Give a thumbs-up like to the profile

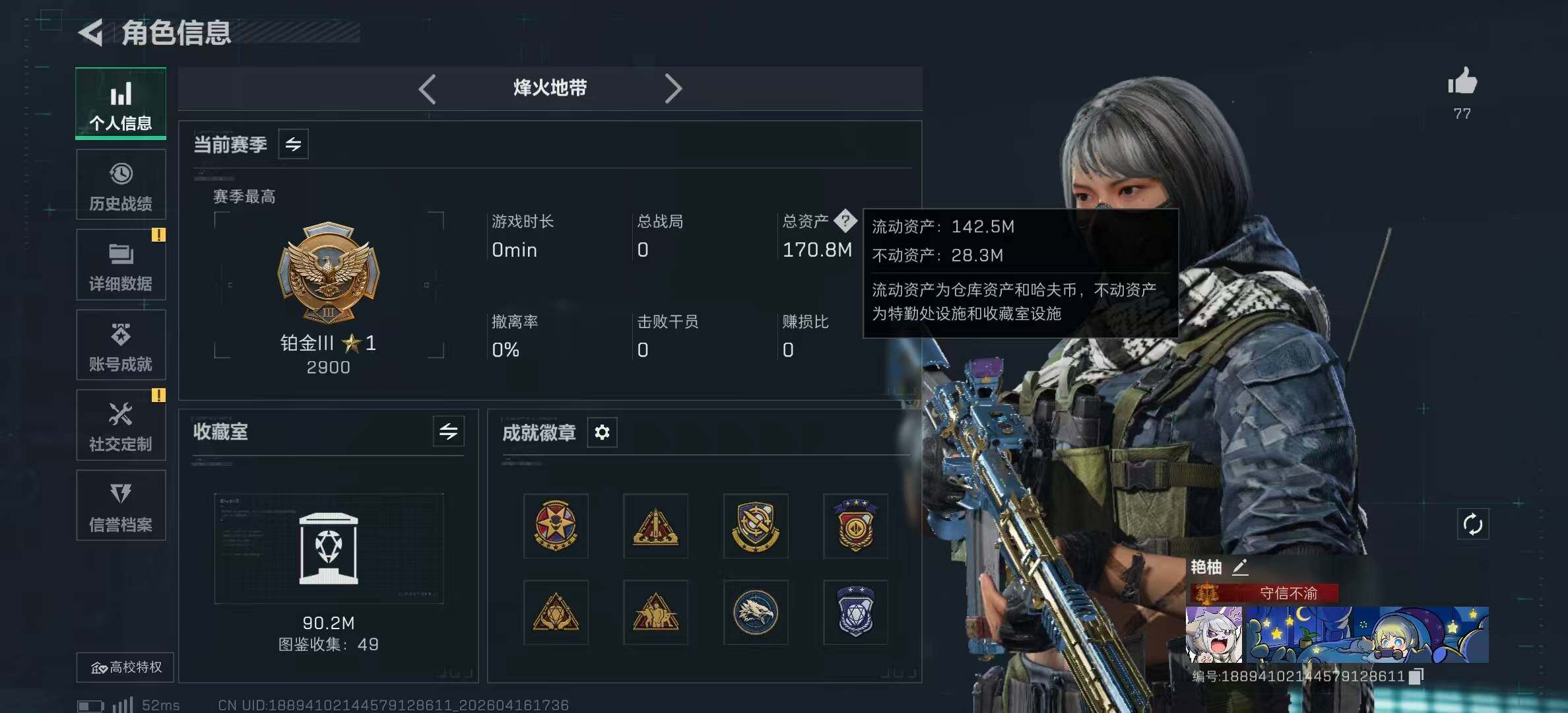(1462, 82)
